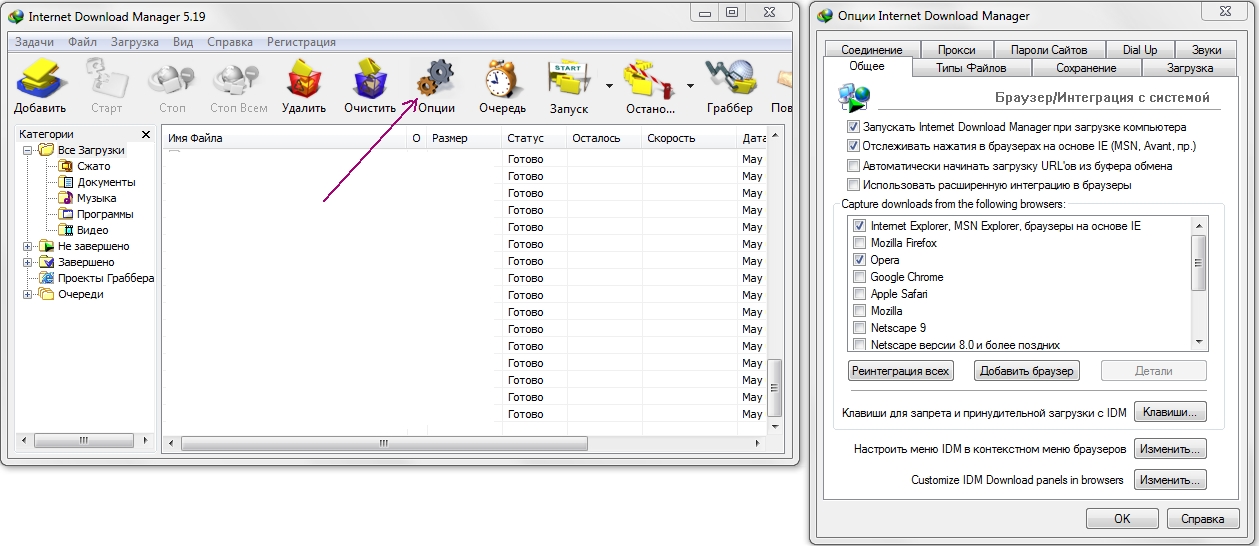This screenshot has height=546, width=1259.
Task: Select Проекты Граббера in category tree
Action: coord(97,278)
